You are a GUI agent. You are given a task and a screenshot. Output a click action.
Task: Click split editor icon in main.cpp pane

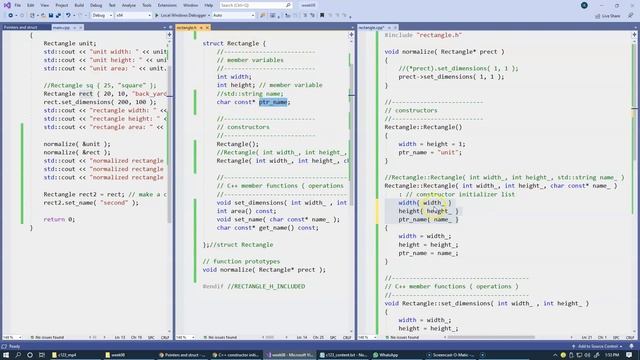pos(169,35)
